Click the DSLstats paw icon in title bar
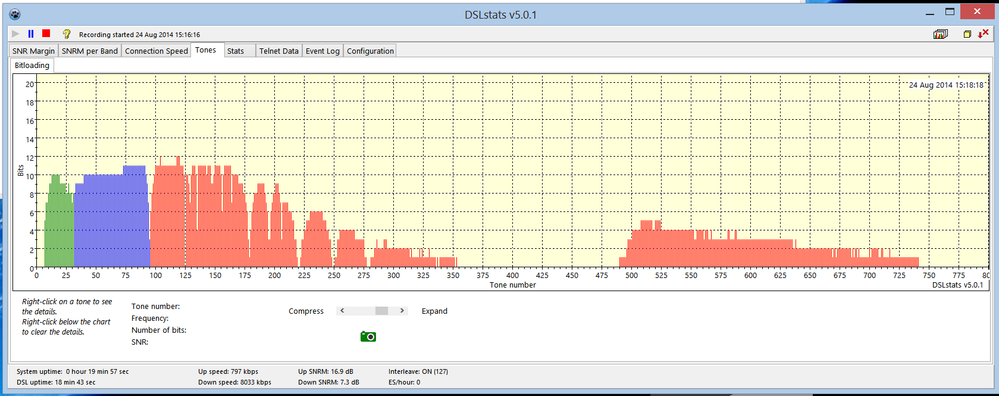 (x=15, y=14)
